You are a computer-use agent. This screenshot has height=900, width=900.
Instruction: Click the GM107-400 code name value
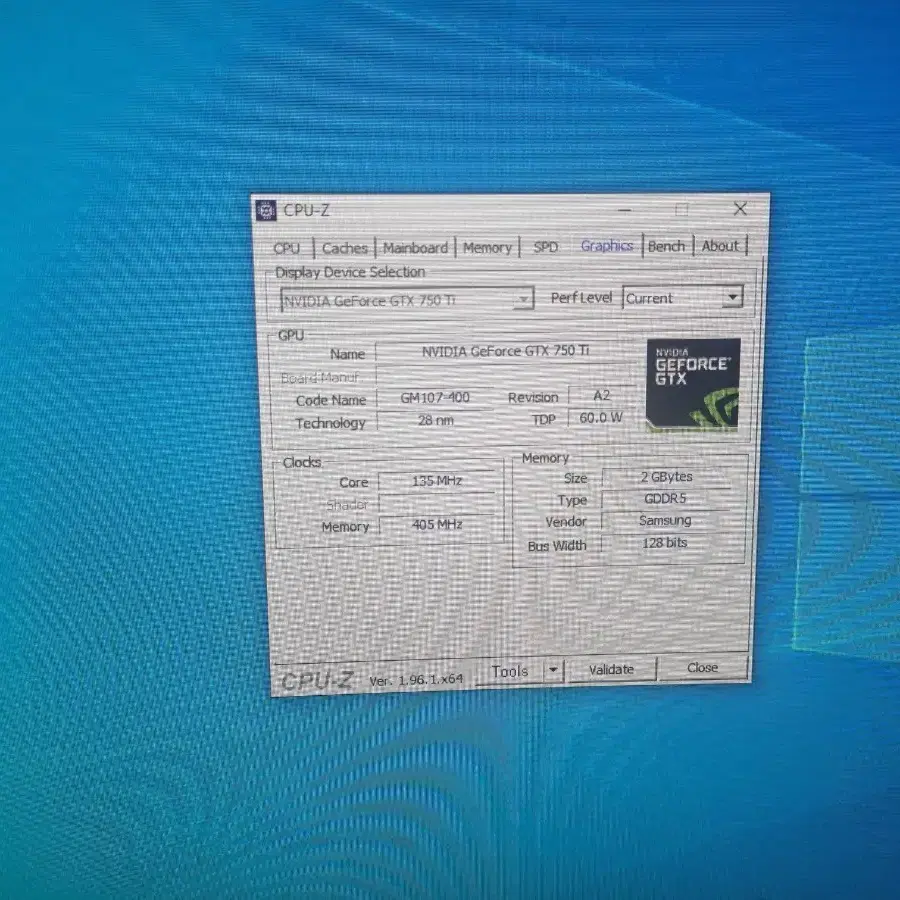(435, 398)
